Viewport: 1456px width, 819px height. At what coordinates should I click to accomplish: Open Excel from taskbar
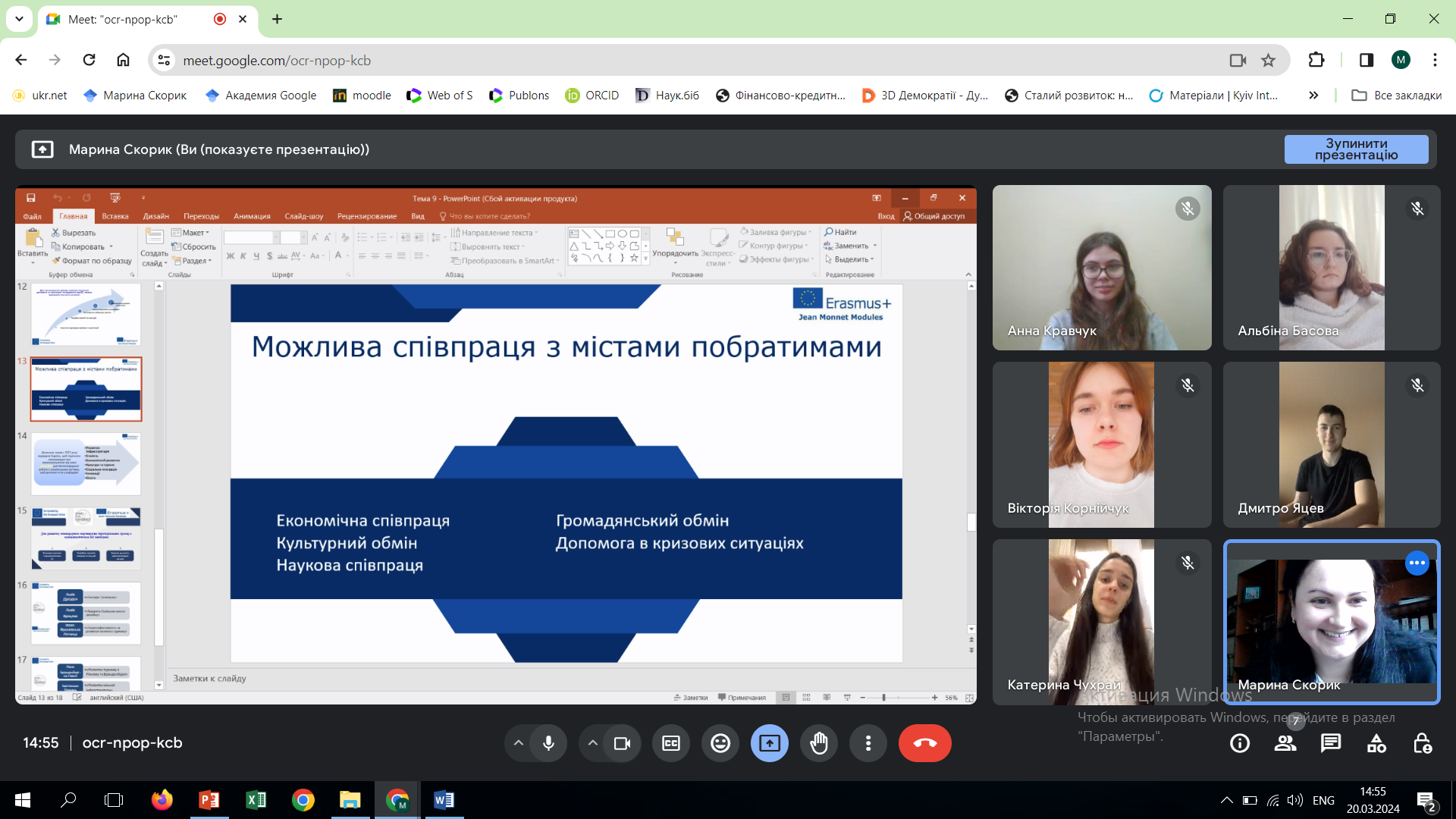[256, 800]
